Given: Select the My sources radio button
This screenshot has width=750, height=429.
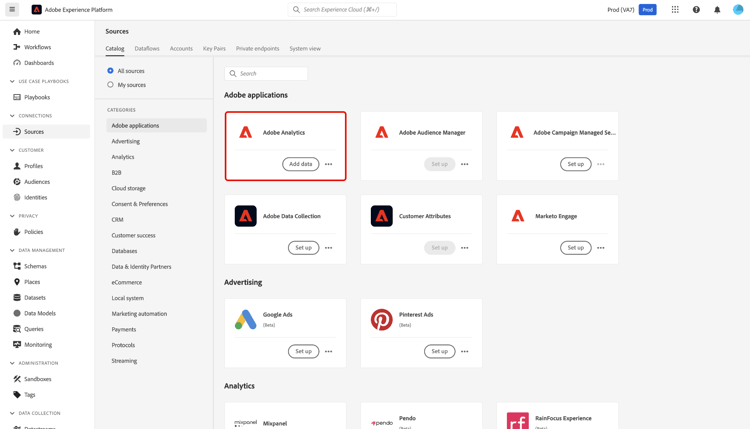Looking at the screenshot, I should (110, 85).
